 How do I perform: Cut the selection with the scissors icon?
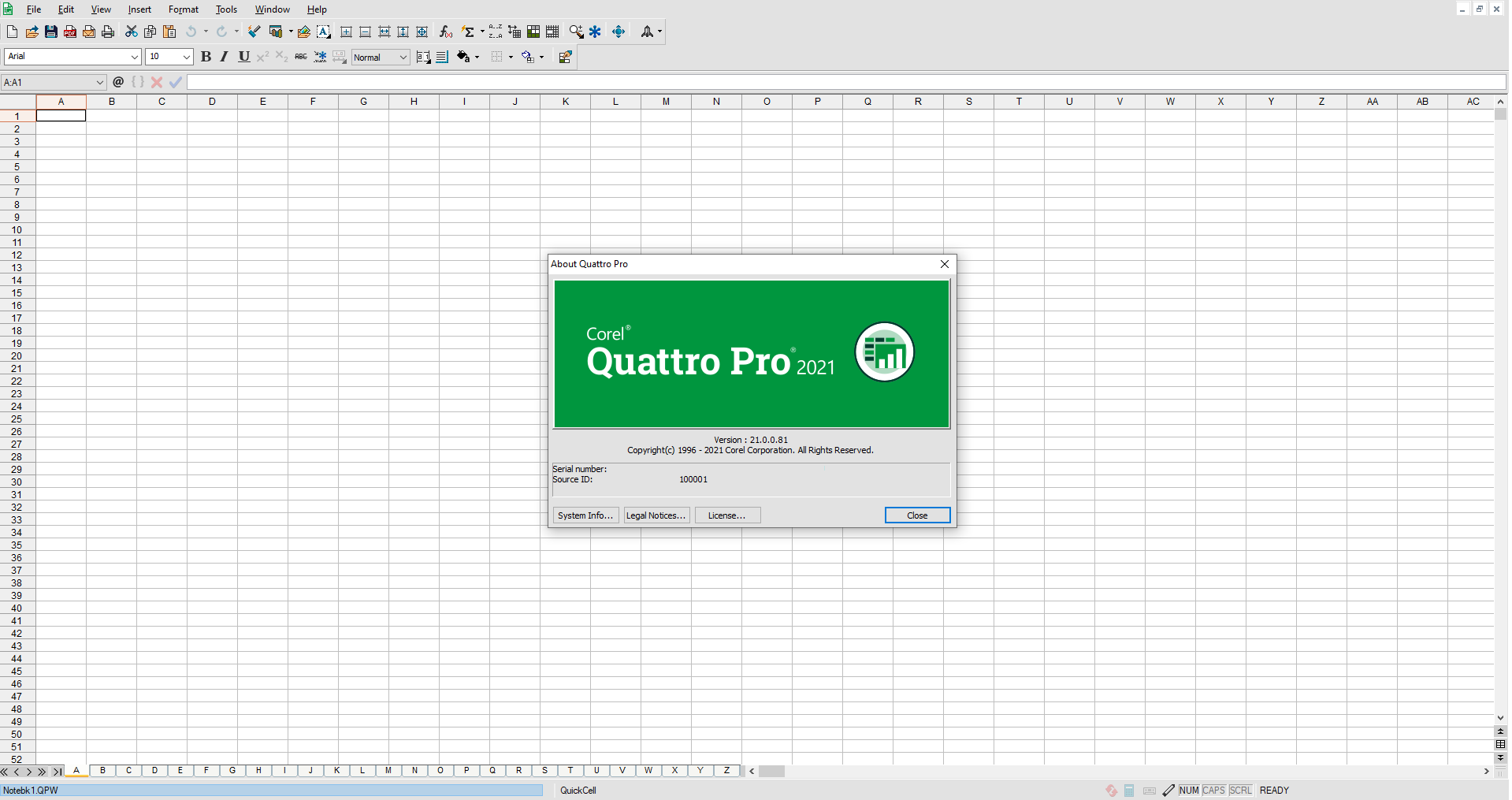131,32
